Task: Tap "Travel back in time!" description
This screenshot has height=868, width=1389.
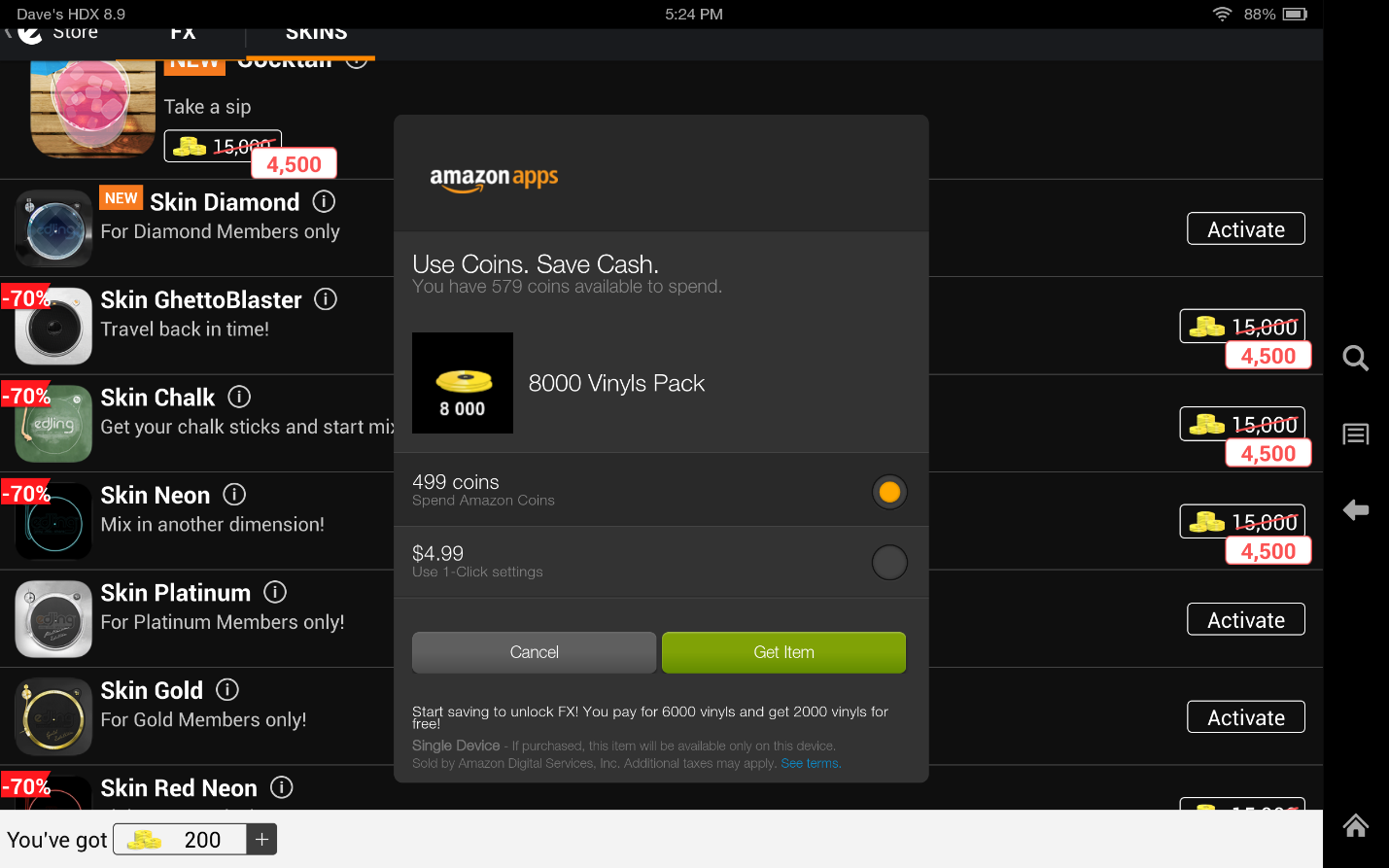Action: pyautogui.click(x=185, y=329)
